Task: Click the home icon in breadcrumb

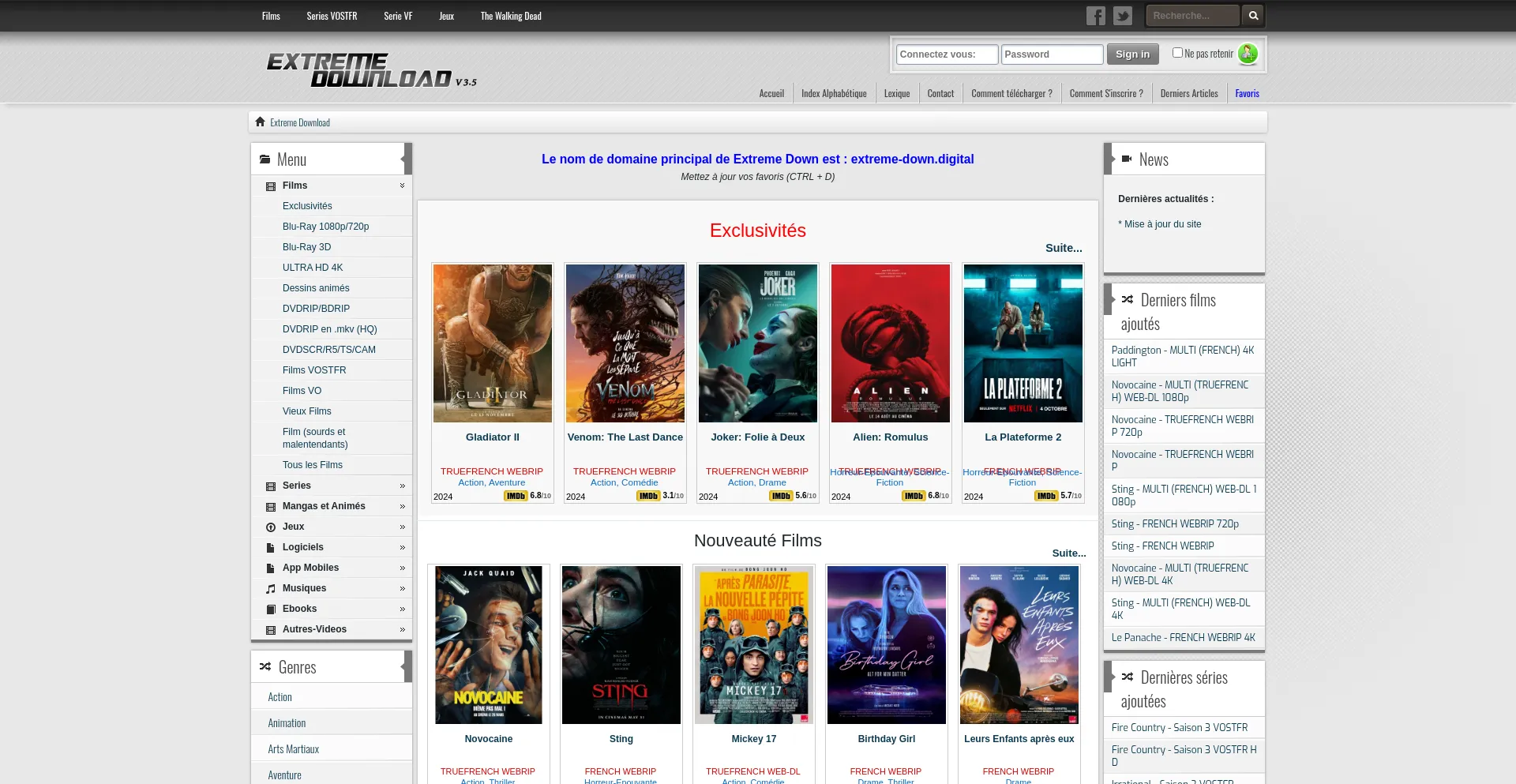Action: click(x=260, y=122)
